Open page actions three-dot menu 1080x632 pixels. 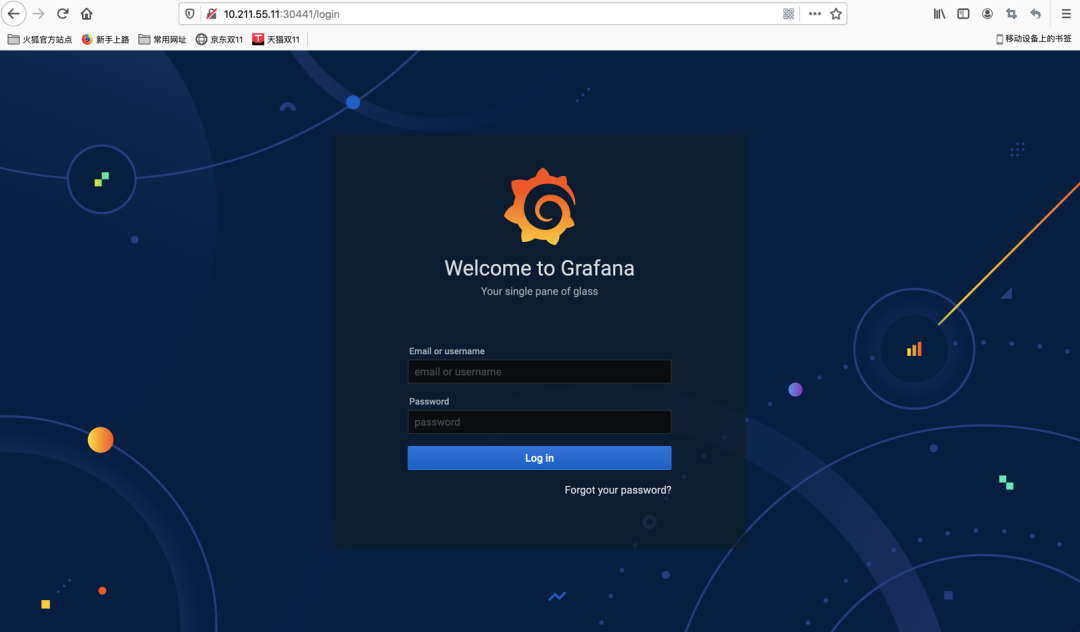point(815,14)
